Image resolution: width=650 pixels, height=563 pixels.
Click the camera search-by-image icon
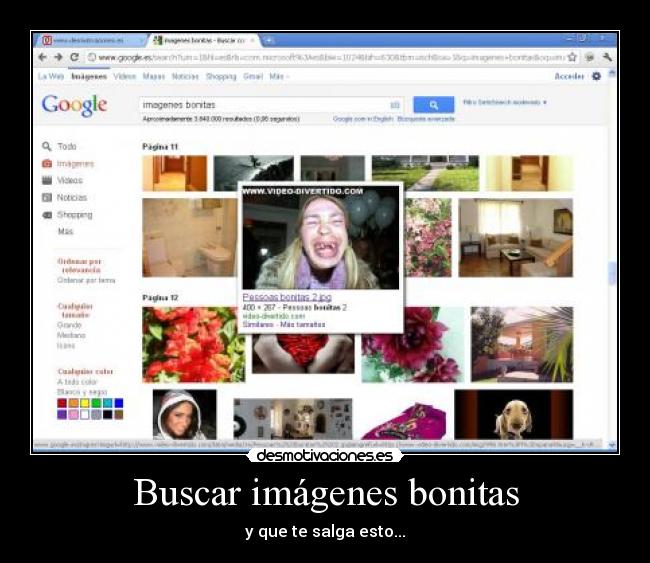click(395, 105)
